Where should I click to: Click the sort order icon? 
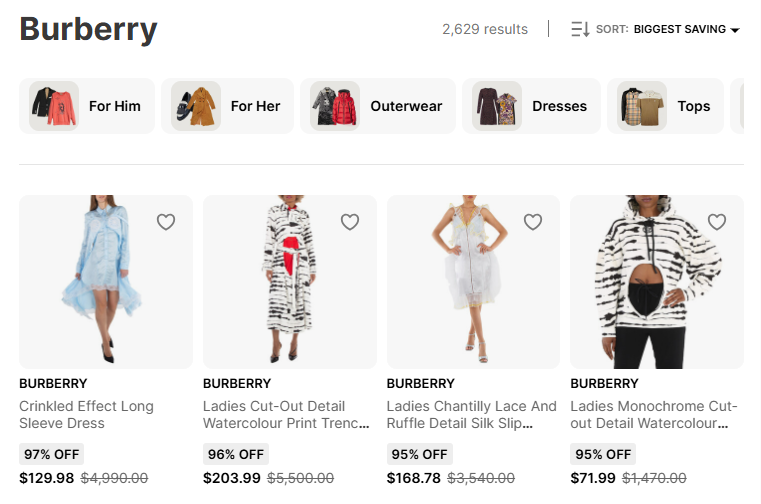coord(580,30)
